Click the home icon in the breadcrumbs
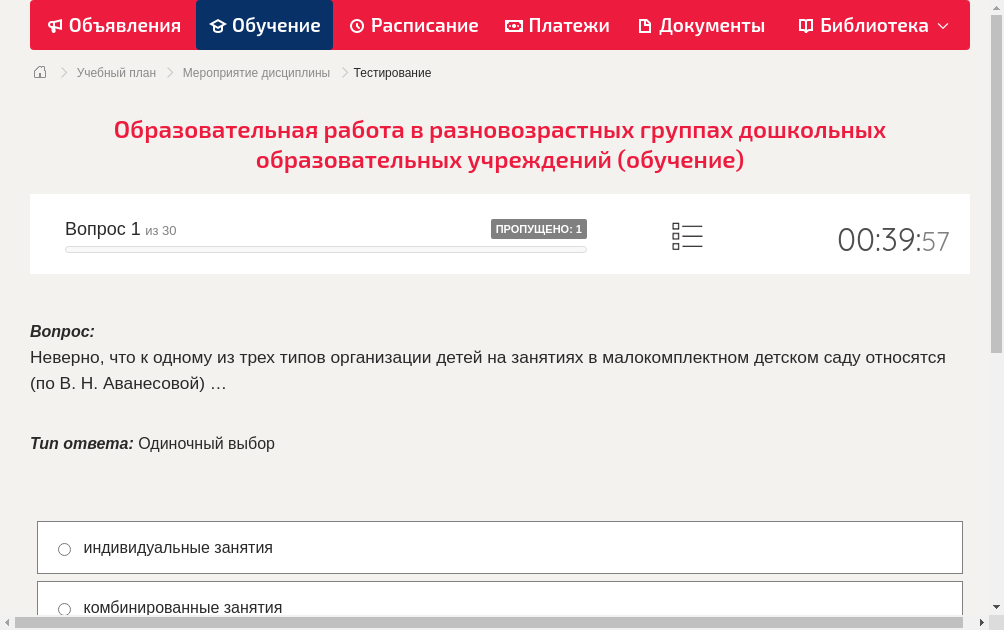1004x630 pixels. tap(39, 72)
